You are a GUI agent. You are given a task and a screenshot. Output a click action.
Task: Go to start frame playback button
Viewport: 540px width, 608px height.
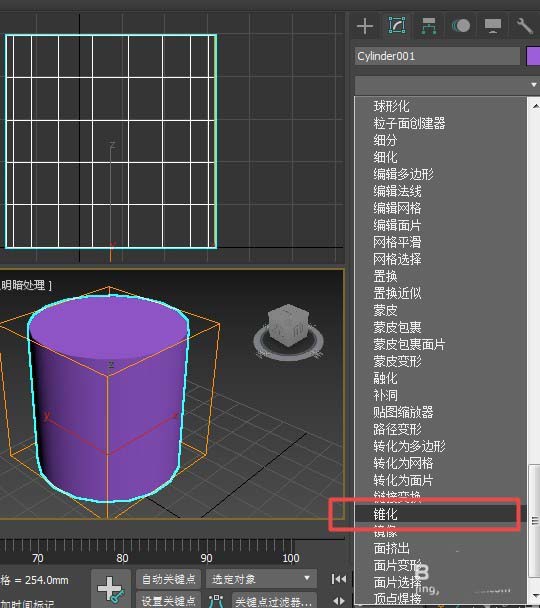point(338,579)
